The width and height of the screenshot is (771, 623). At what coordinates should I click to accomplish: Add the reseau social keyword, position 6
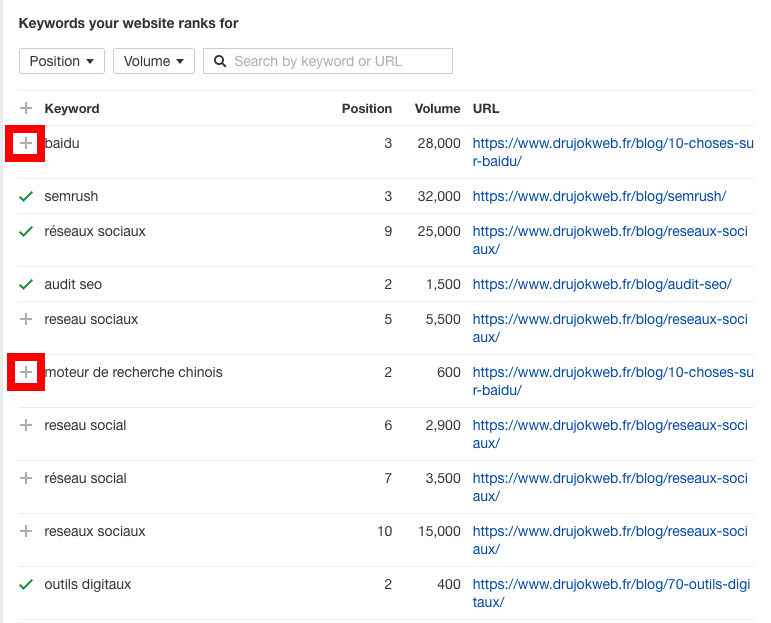(x=26, y=425)
